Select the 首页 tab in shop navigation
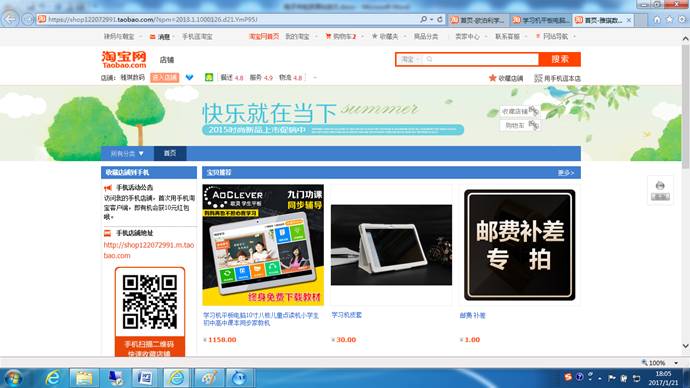The height and width of the screenshot is (388, 690). tap(170, 154)
